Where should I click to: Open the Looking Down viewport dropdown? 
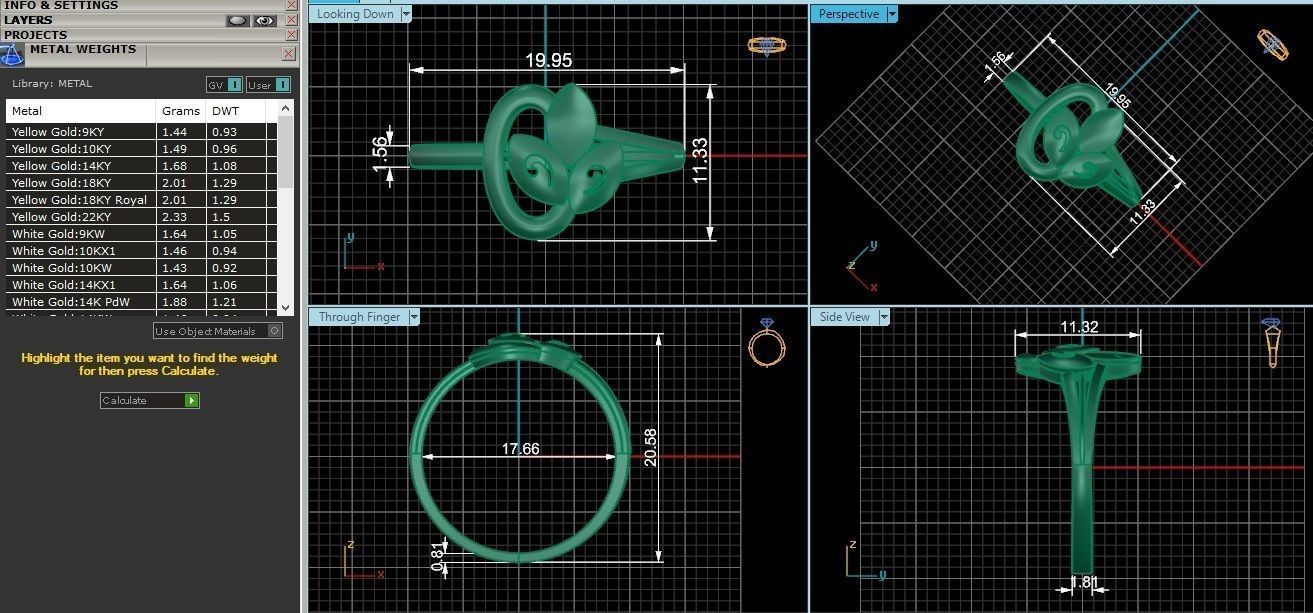[x=405, y=14]
